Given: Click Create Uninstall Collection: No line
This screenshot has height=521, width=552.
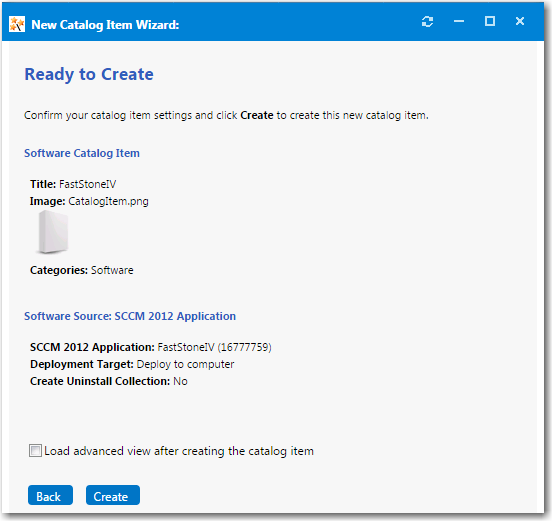Looking at the screenshot, I should 109,381.
